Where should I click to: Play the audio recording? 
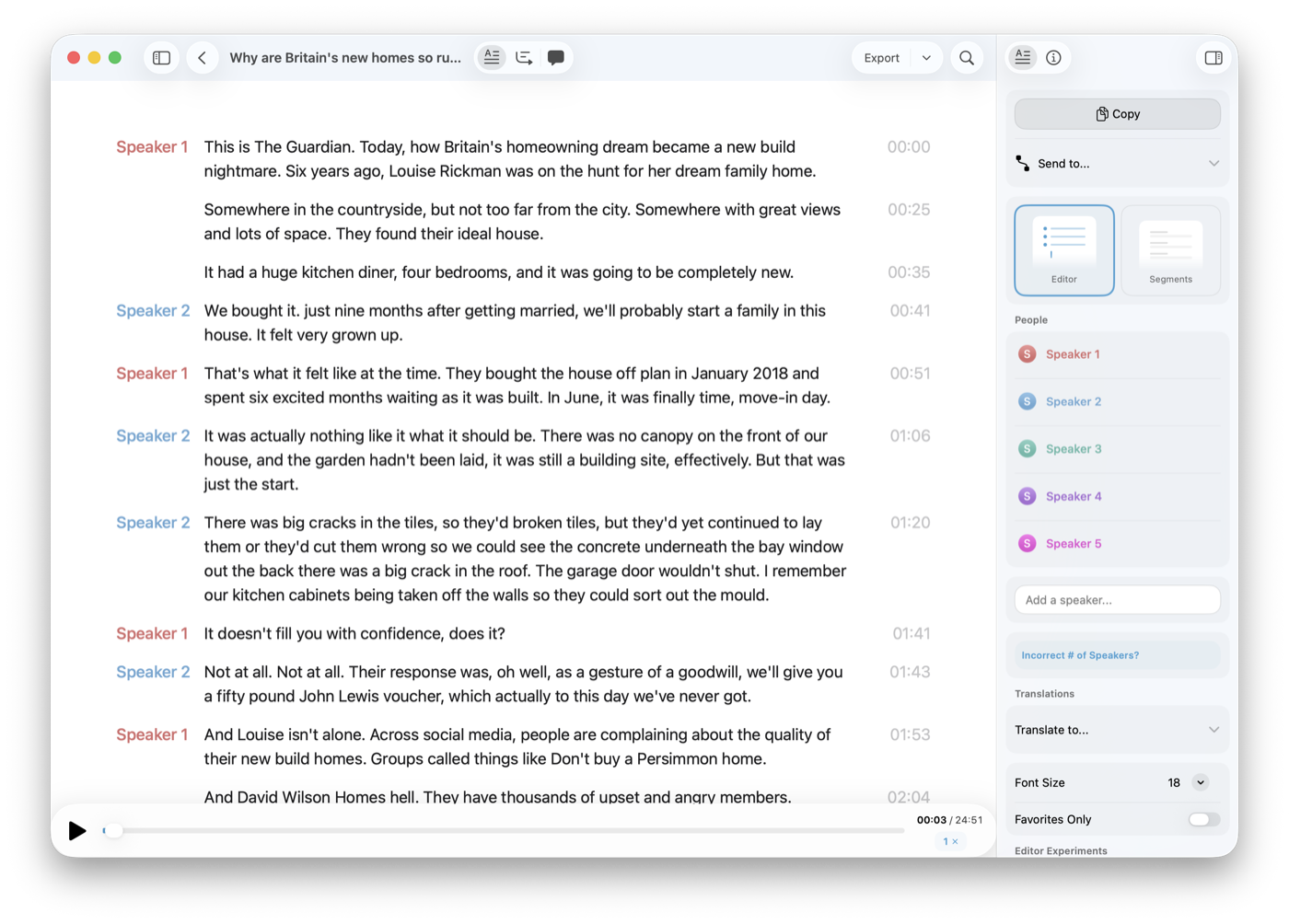click(77, 831)
